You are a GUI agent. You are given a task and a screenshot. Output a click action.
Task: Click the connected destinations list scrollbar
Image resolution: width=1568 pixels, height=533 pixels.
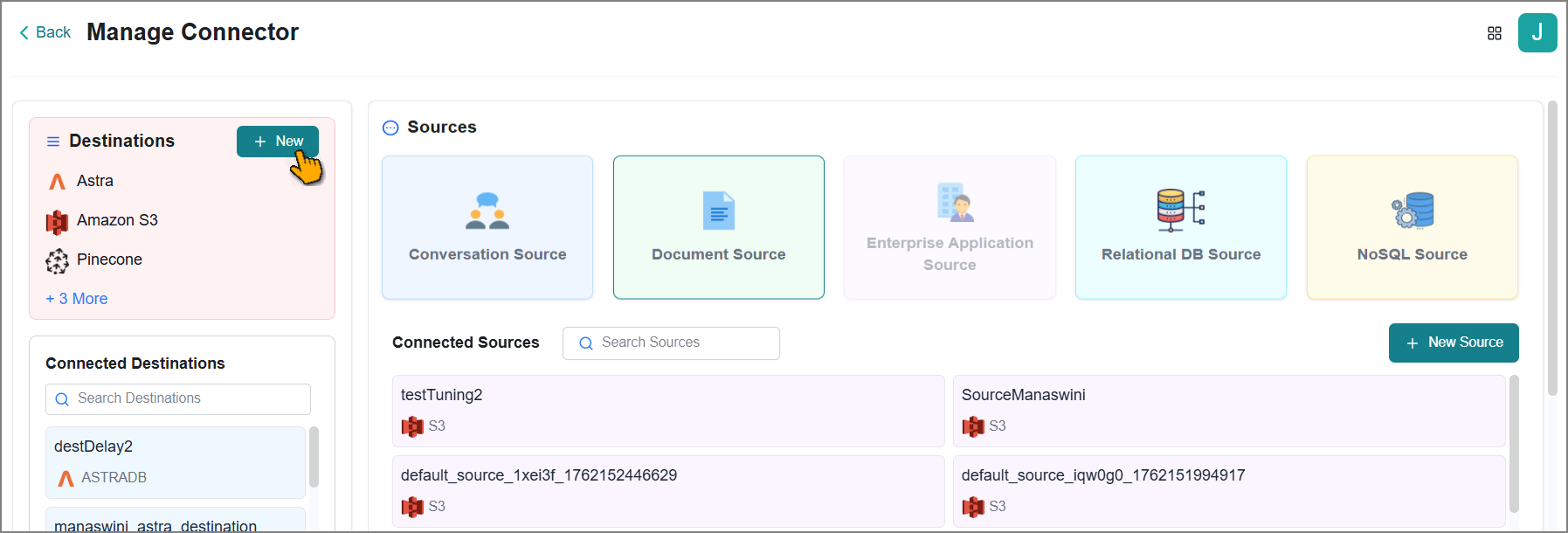pos(314,456)
